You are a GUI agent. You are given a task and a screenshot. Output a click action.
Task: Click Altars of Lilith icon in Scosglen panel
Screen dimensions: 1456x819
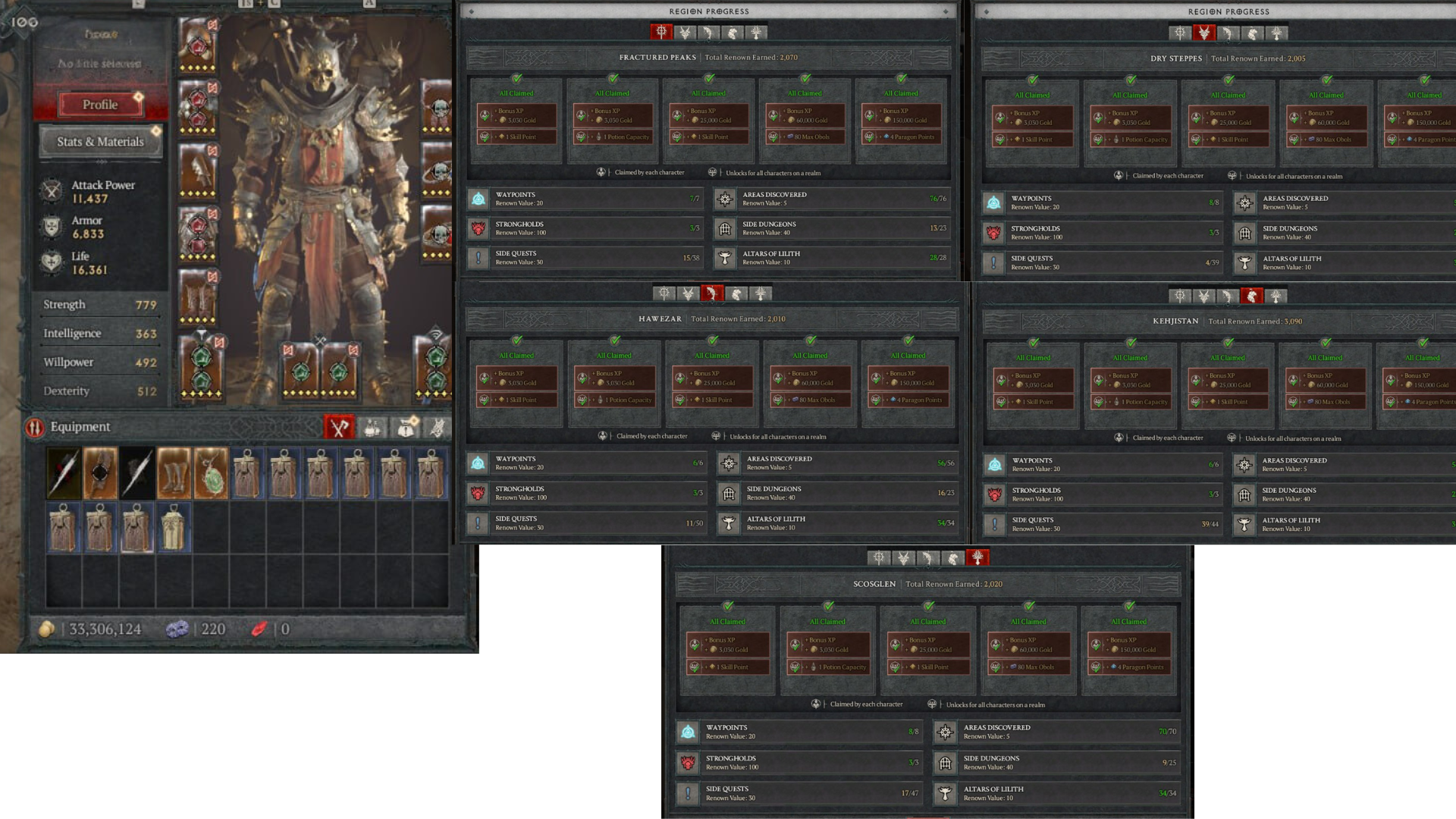pos(945,793)
